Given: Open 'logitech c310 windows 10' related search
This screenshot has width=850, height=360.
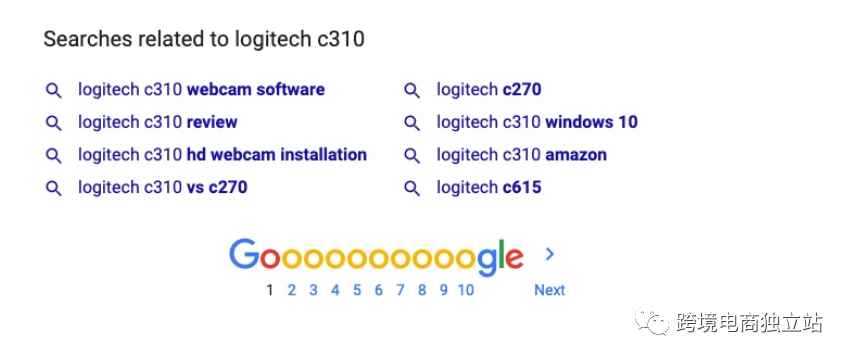Looking at the screenshot, I should (x=537, y=122).
